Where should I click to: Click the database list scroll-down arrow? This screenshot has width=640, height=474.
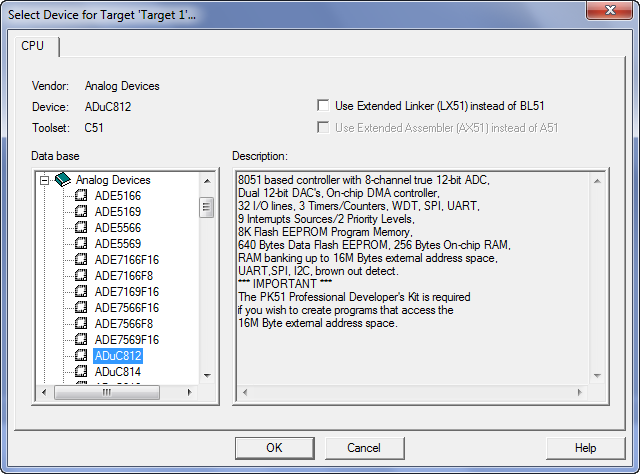coord(207,376)
